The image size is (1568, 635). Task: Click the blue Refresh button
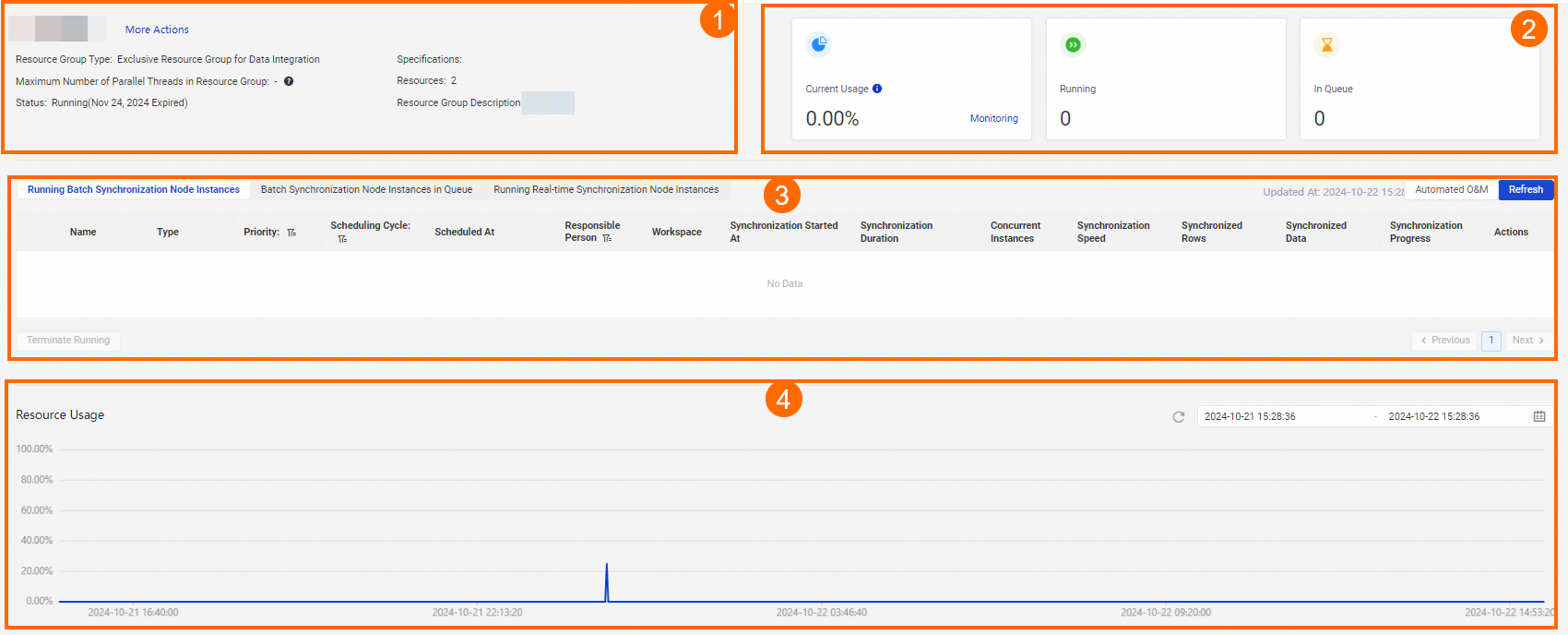1526,189
